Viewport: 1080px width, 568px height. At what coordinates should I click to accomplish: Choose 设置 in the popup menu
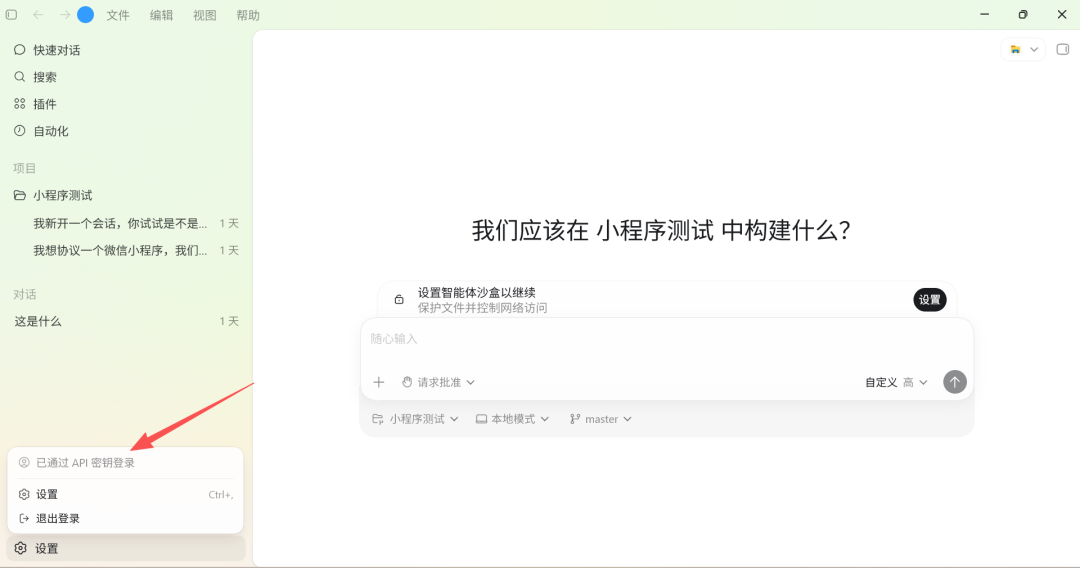coord(125,494)
